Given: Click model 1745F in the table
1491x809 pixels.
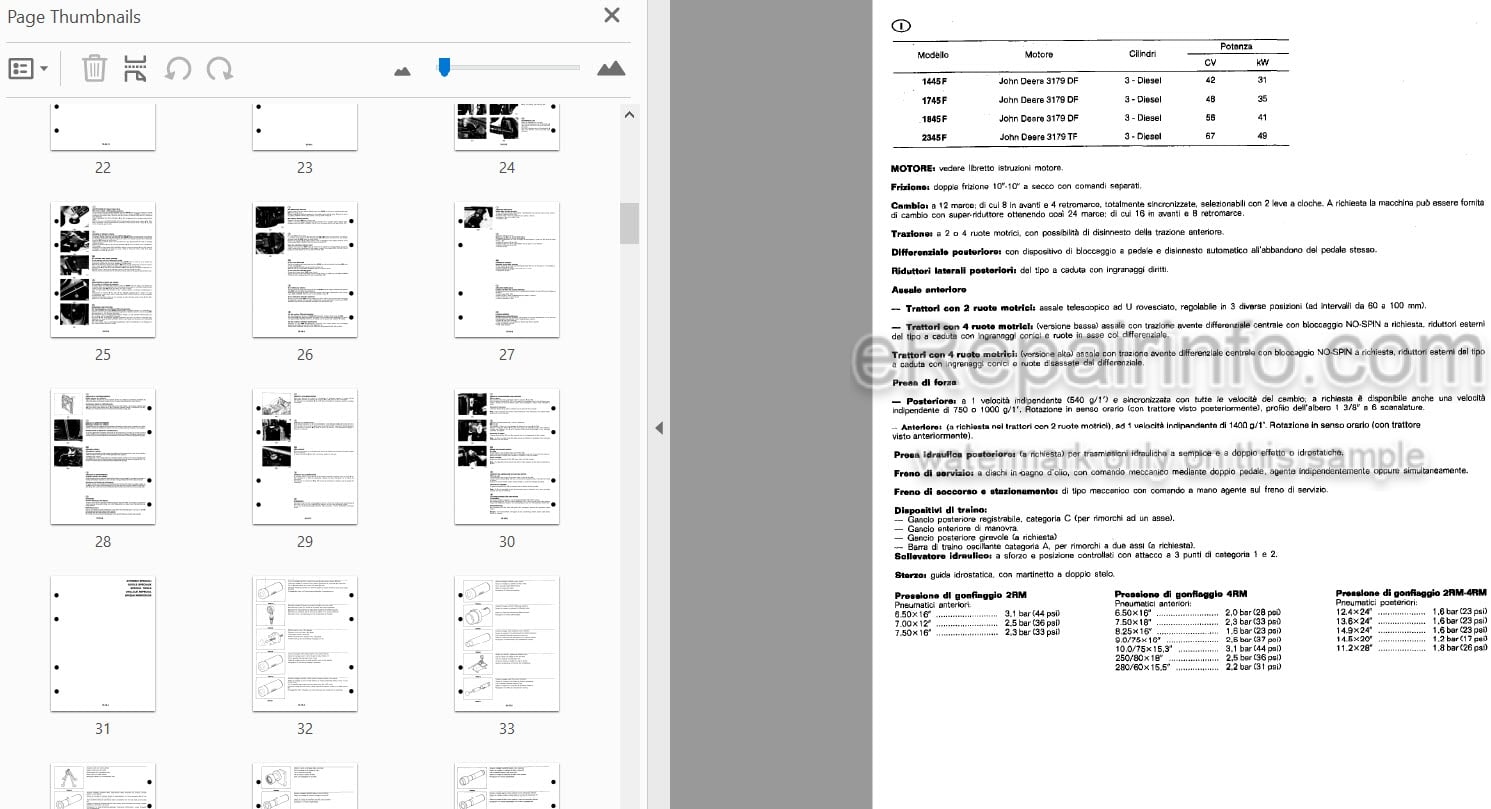Looking at the screenshot, I should point(934,99).
